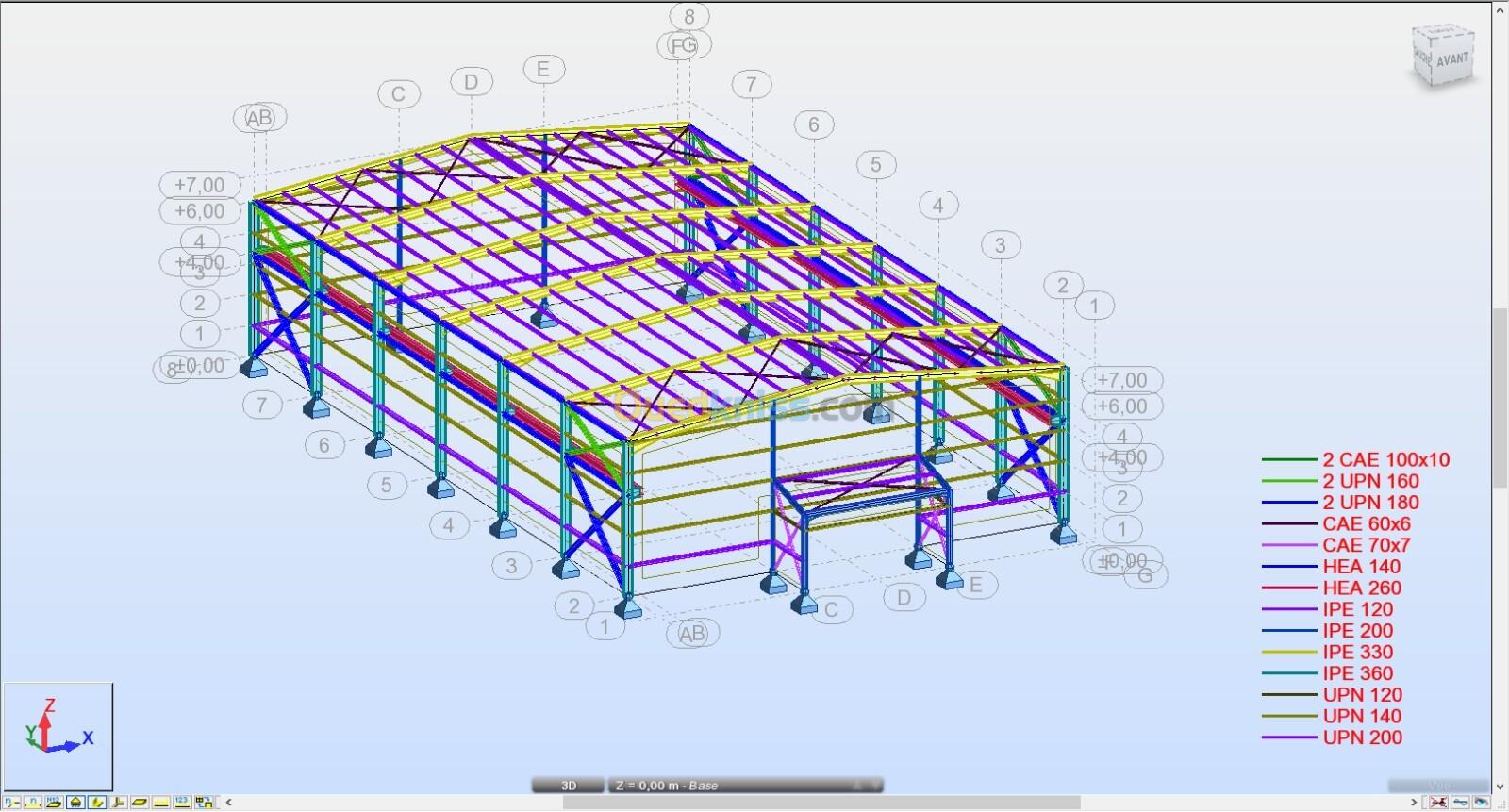Screen dimensions: 1509x812
Task: Click the red cross icon at bottom right
Action: (x=1438, y=802)
